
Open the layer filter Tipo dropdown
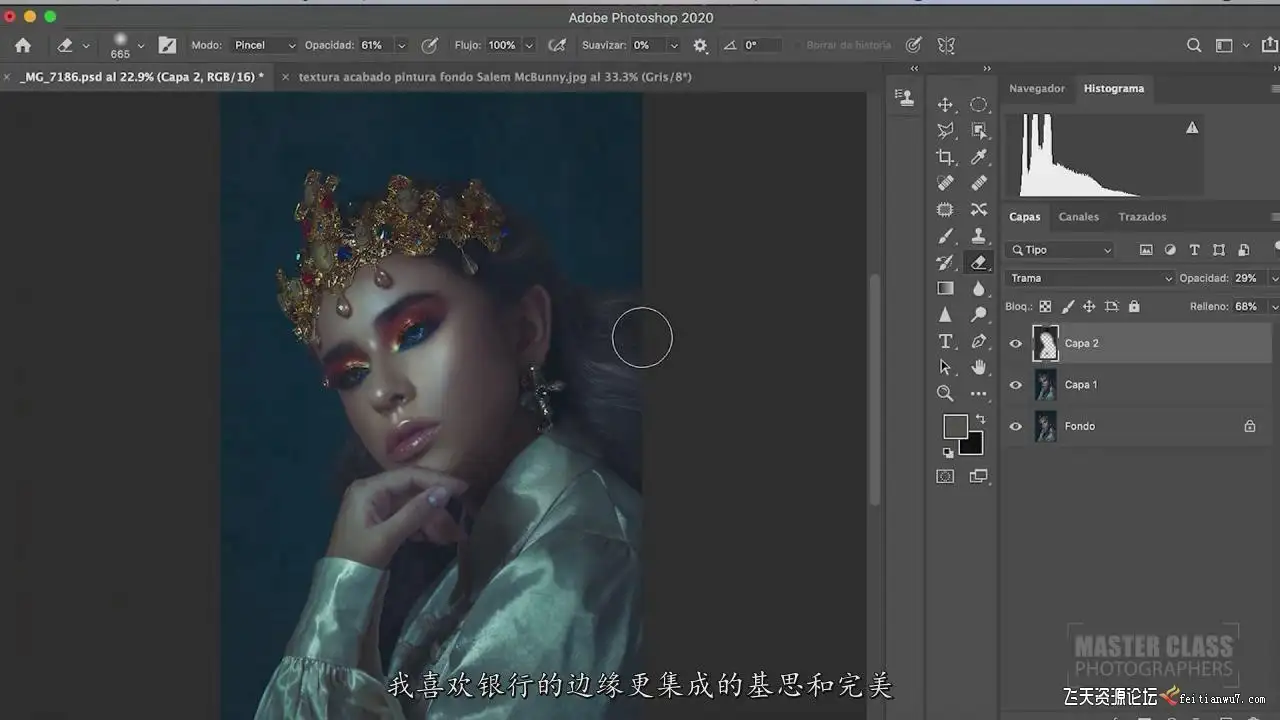click(x=1060, y=250)
